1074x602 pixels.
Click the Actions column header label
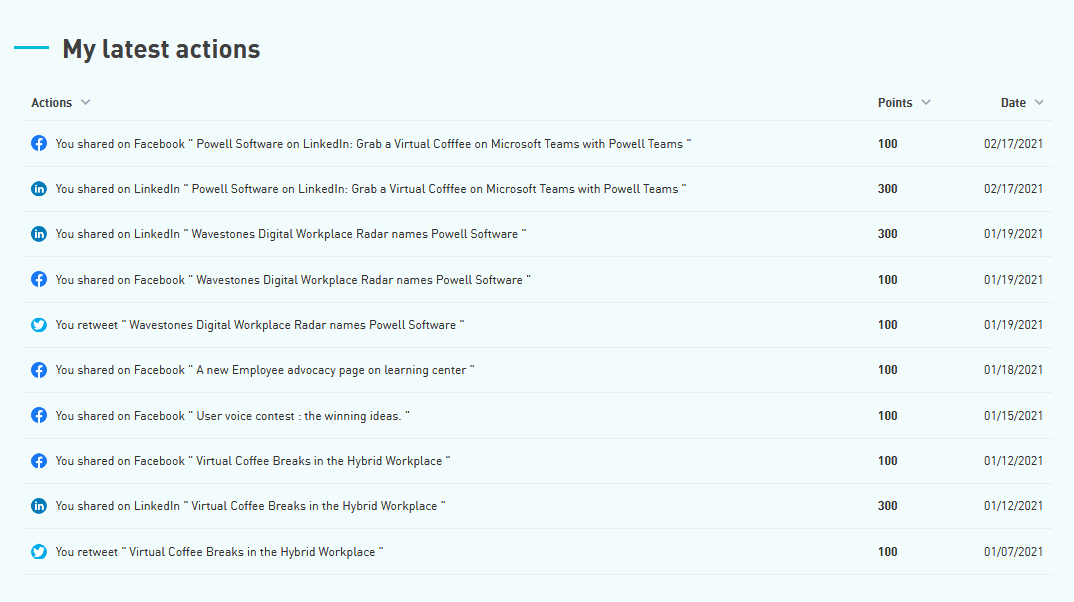(51, 103)
